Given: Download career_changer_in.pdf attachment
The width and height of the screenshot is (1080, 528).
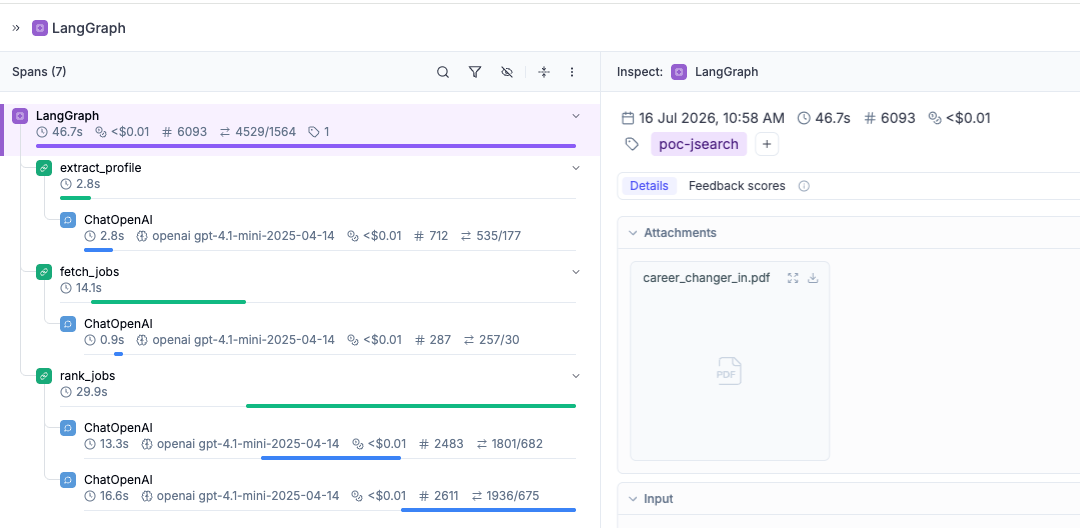Looking at the screenshot, I should (813, 278).
